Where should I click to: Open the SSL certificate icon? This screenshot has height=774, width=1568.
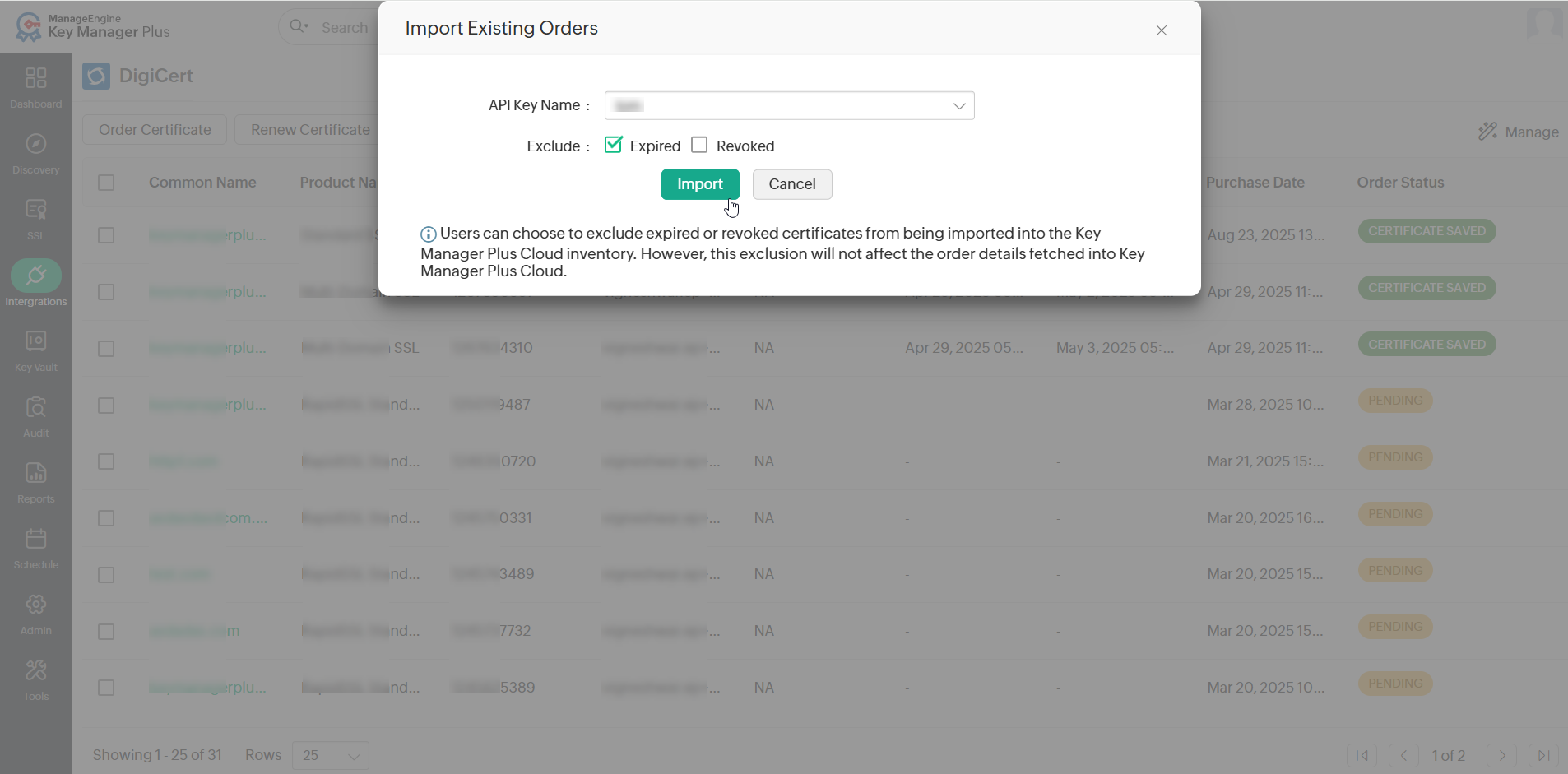click(36, 210)
